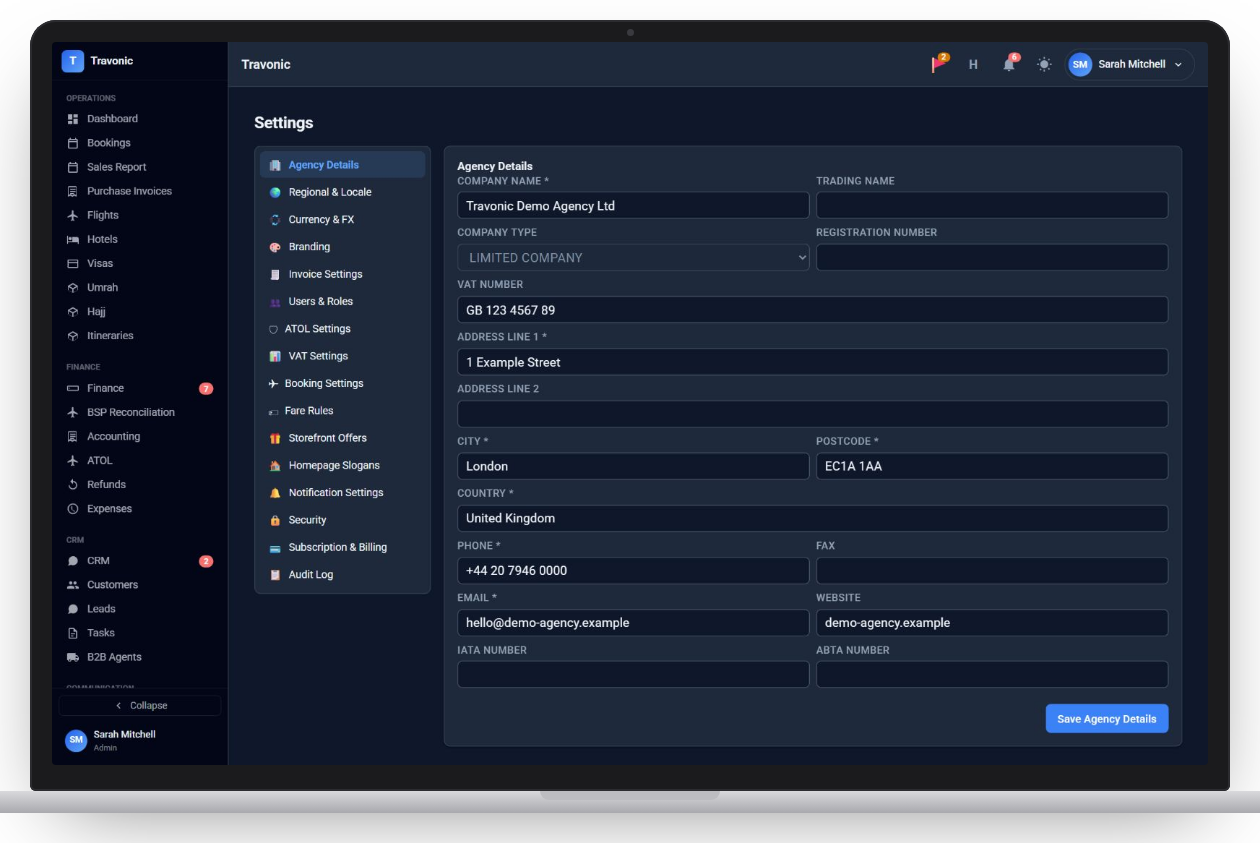Click the Address Line 1 field

pos(812,362)
